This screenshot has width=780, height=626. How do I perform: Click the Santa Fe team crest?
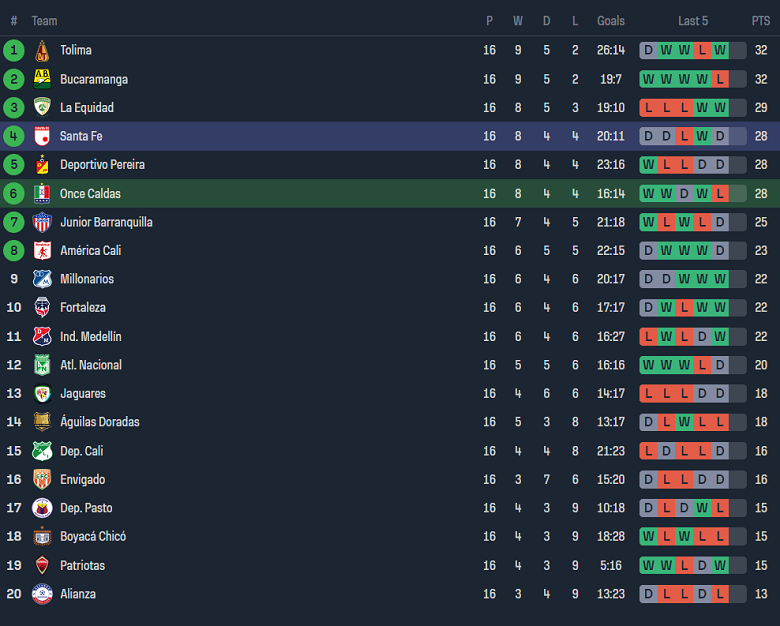pos(42,136)
